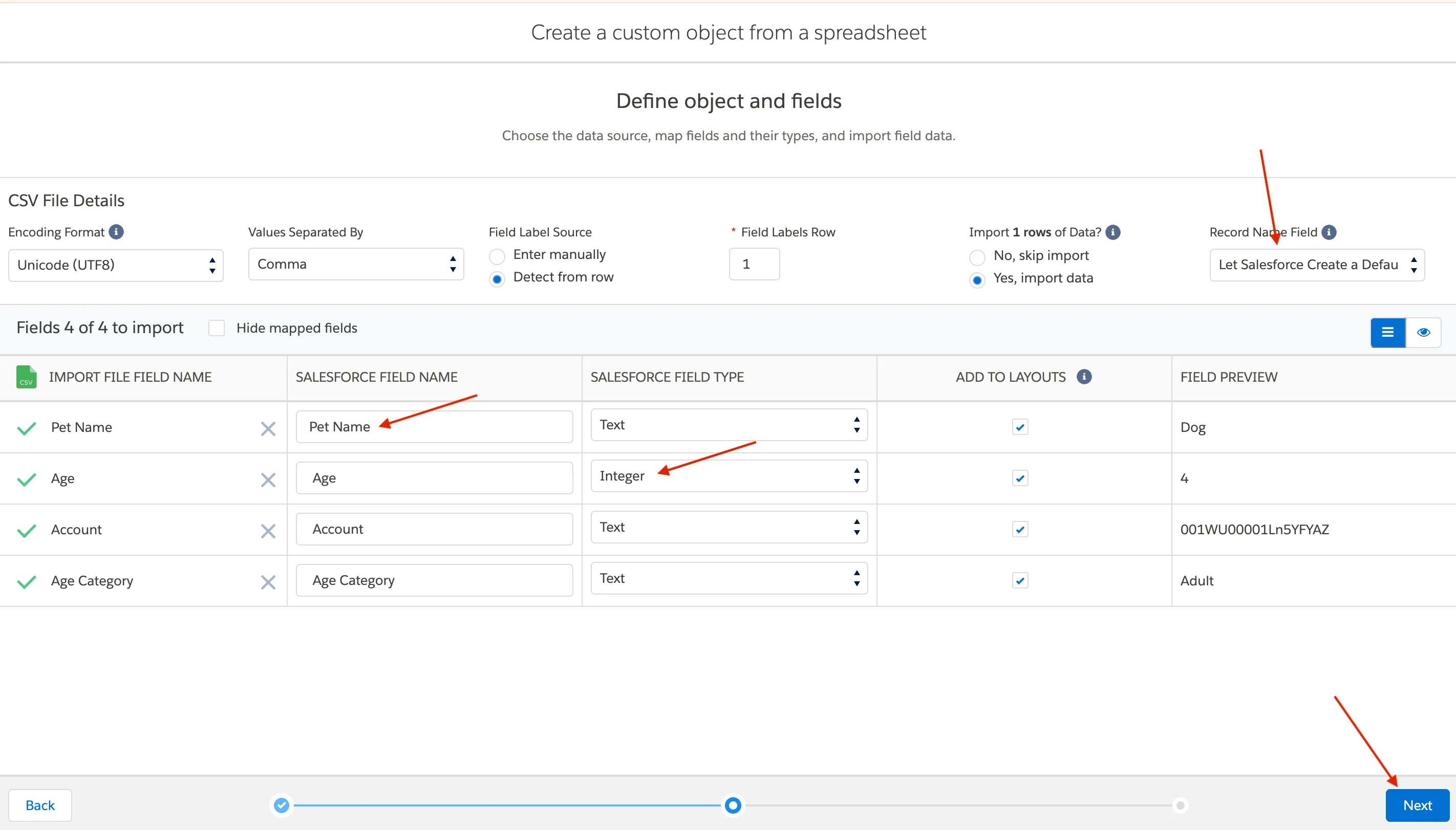Switch to eye preview view icon
1456x830 pixels.
(x=1424, y=332)
